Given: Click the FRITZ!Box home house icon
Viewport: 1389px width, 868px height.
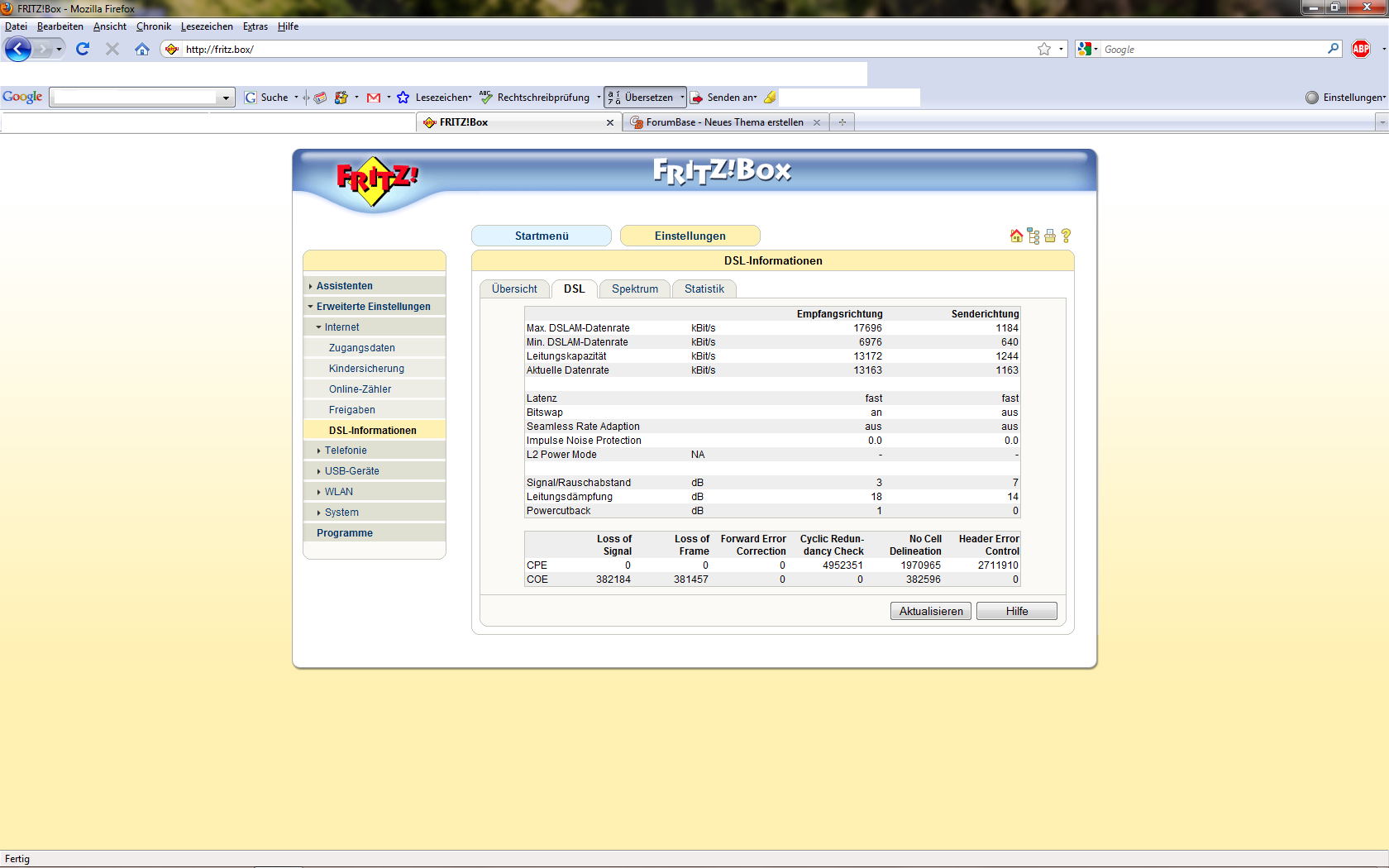Looking at the screenshot, I should pyautogui.click(x=1016, y=236).
